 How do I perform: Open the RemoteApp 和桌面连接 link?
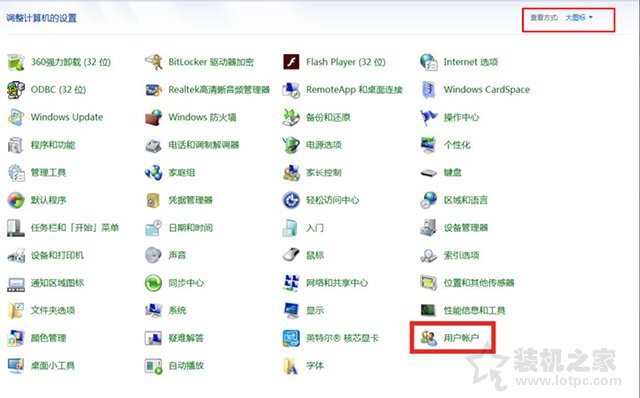(354, 90)
